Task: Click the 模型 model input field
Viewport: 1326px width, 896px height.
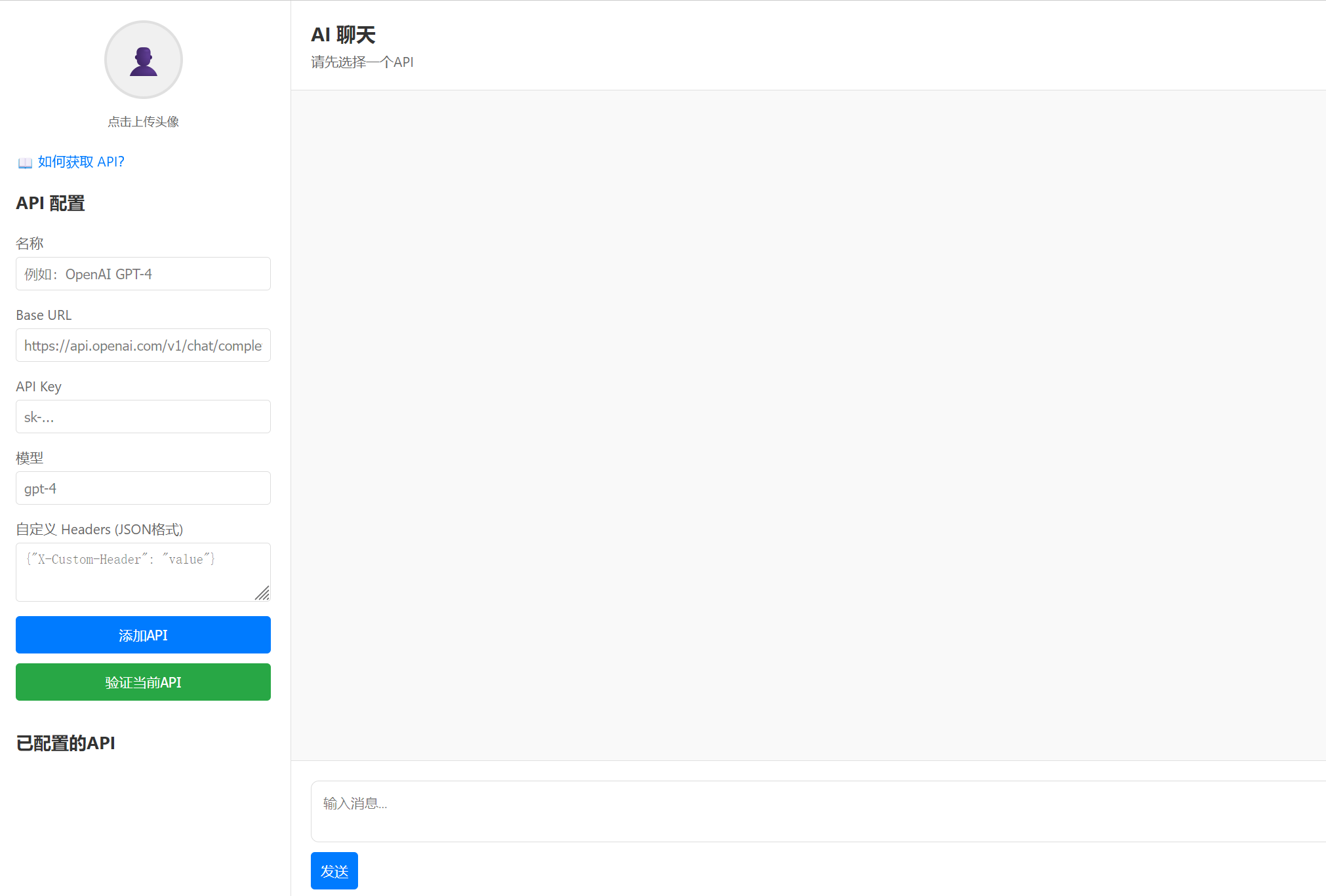Action: 143,488
